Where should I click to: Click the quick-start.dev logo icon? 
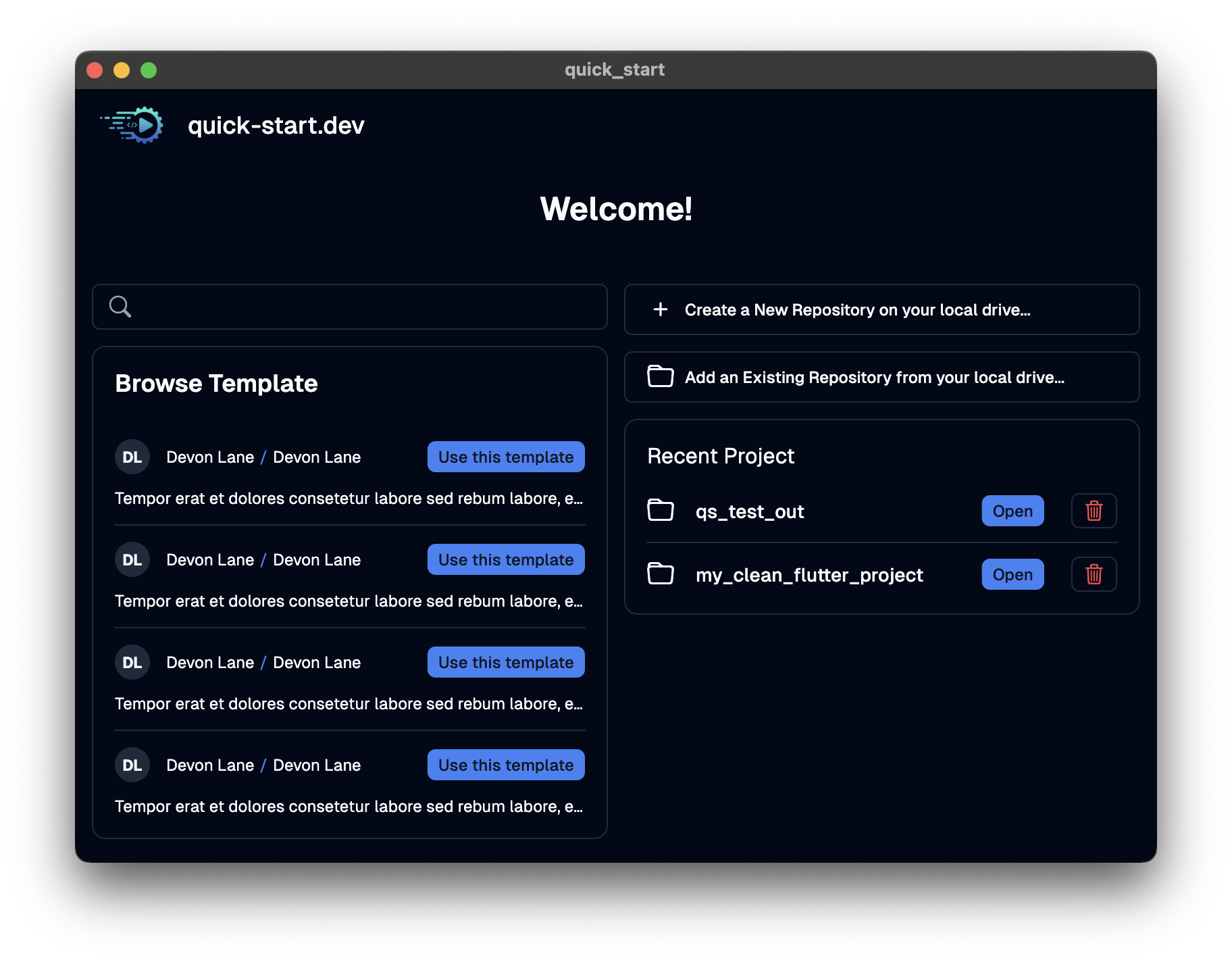click(x=132, y=124)
